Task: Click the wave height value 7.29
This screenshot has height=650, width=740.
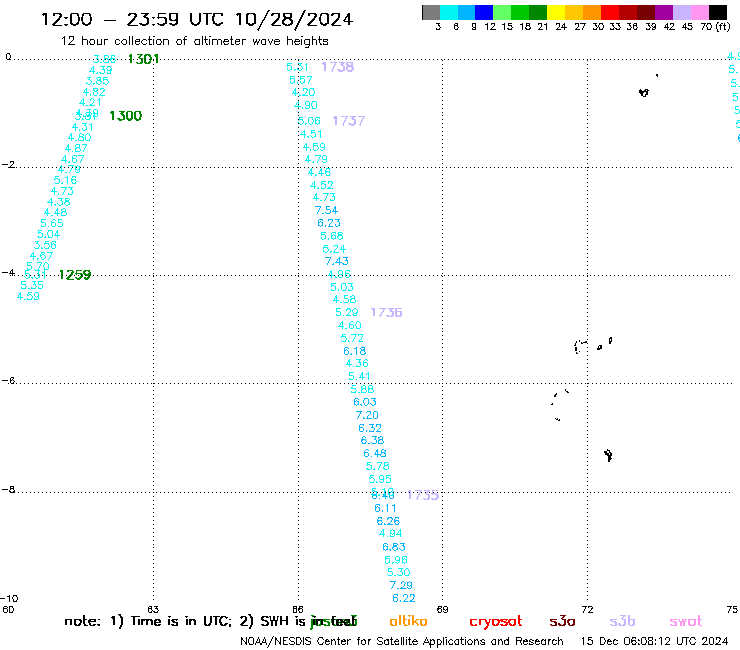Action: [401, 585]
